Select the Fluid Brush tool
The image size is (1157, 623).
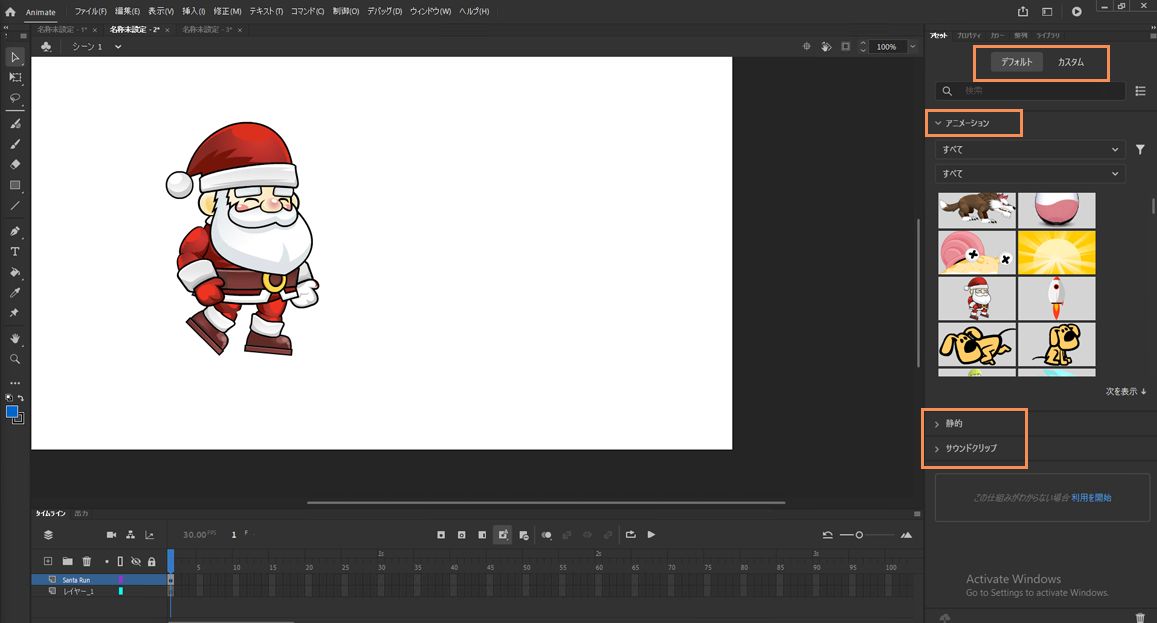click(15, 123)
